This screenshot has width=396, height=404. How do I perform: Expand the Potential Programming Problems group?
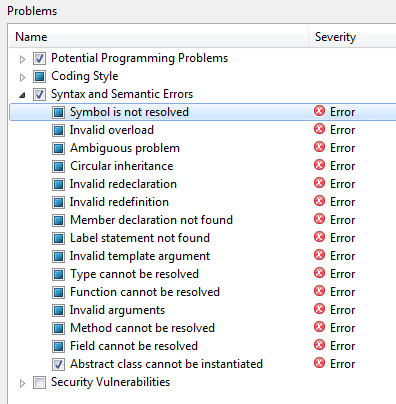pos(22,59)
